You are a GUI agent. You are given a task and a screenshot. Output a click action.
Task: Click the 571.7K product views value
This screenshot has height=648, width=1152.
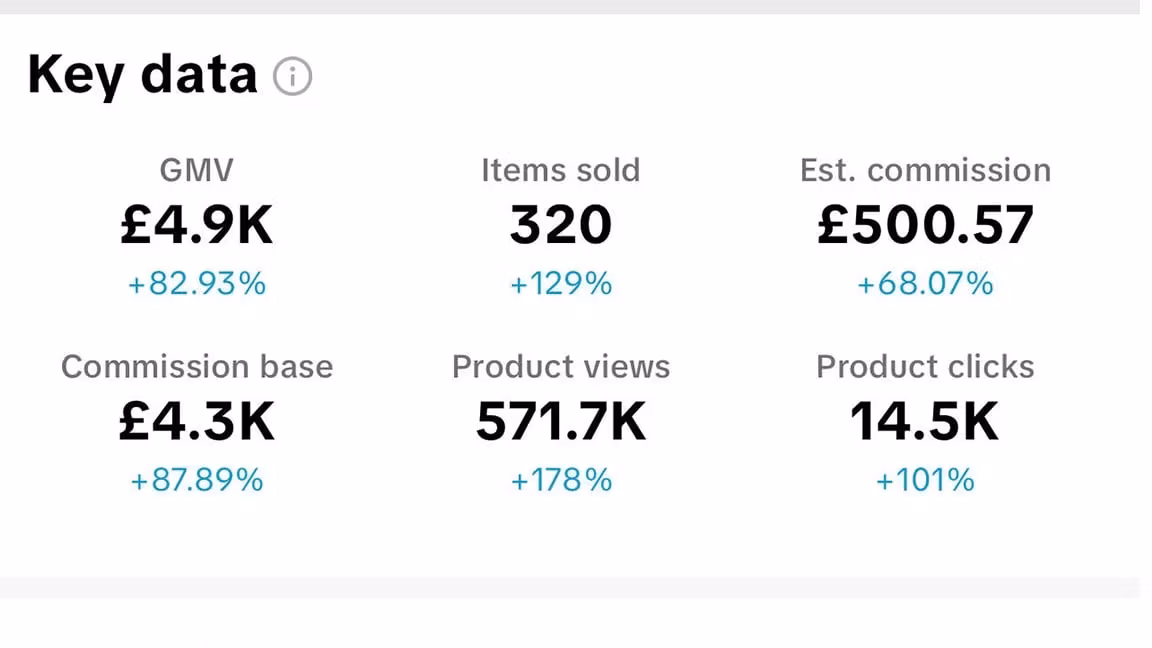(560, 422)
